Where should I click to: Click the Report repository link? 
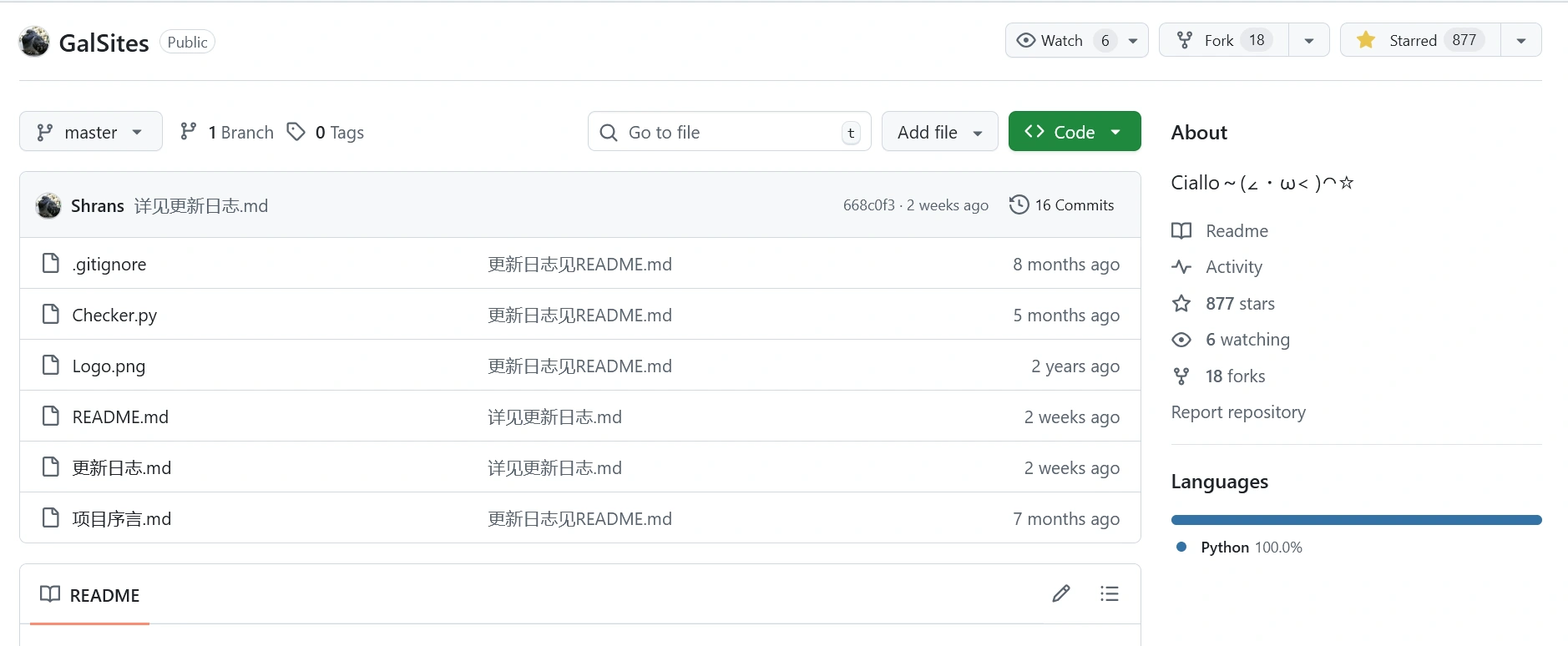click(1237, 412)
